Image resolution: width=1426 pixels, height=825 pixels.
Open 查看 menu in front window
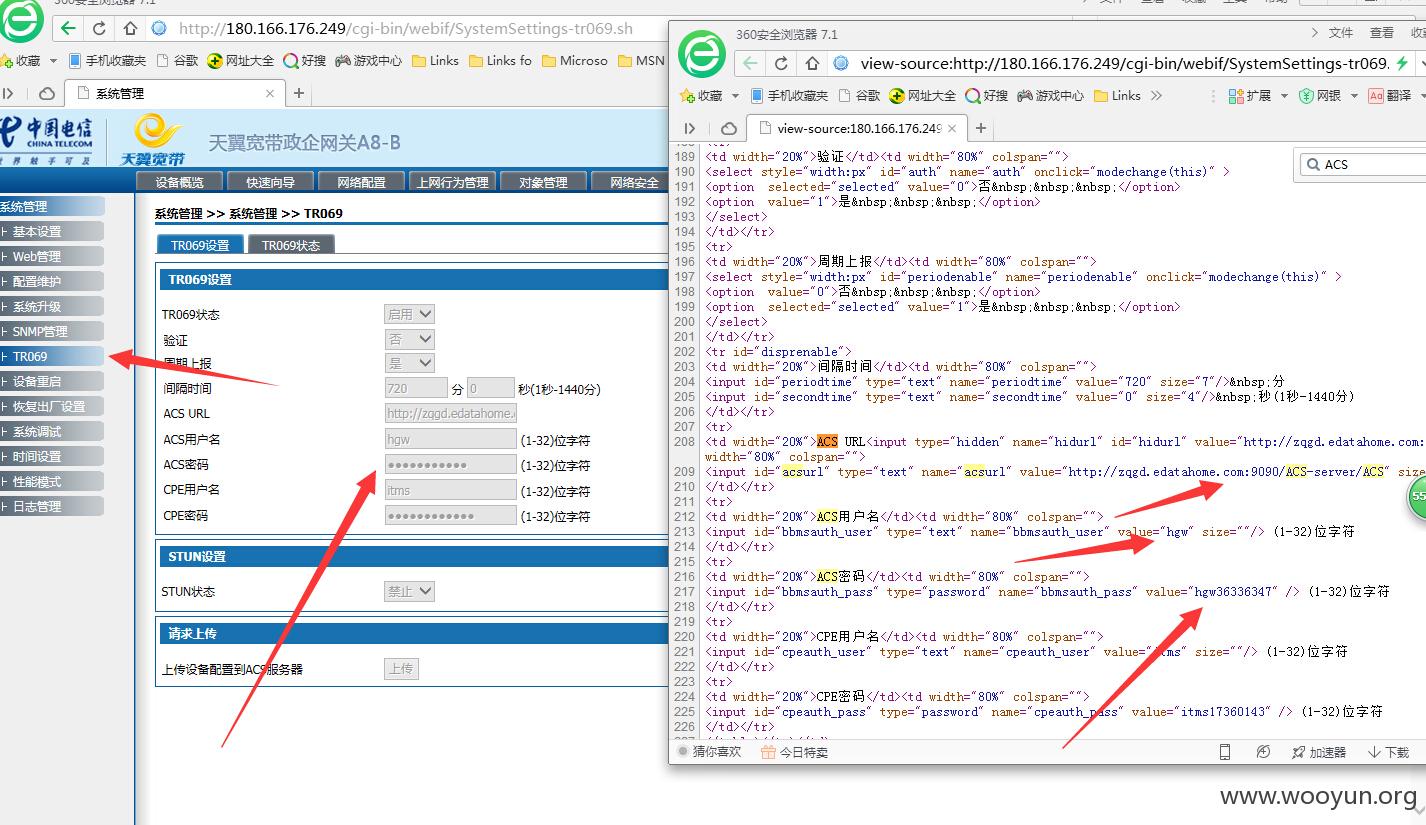click(x=1381, y=33)
